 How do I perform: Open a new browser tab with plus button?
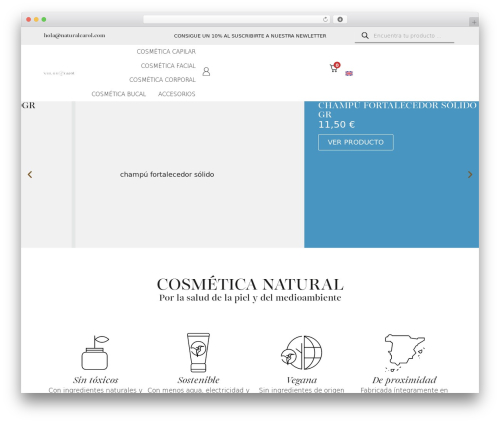coord(474,22)
